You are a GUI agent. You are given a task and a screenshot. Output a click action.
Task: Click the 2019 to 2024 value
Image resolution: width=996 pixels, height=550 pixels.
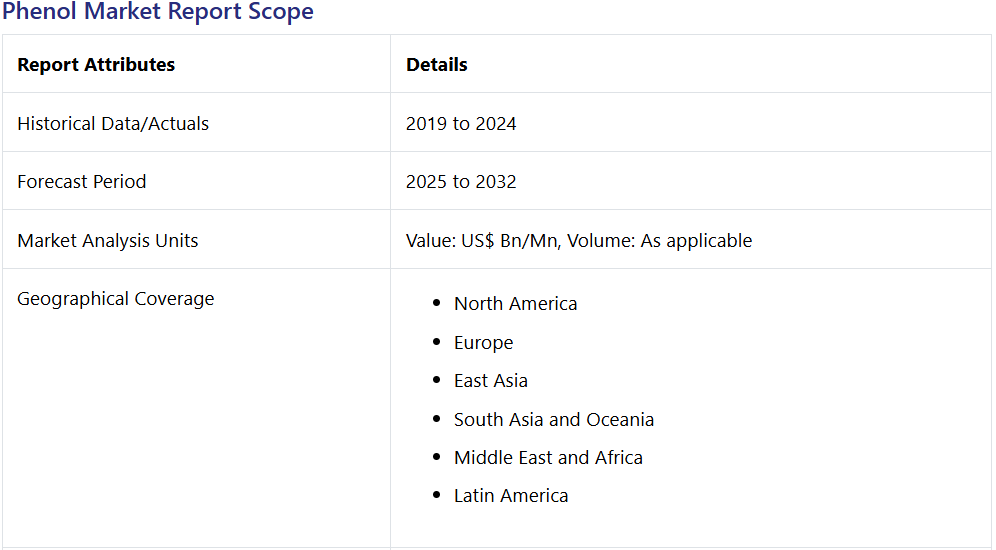pyautogui.click(x=461, y=124)
